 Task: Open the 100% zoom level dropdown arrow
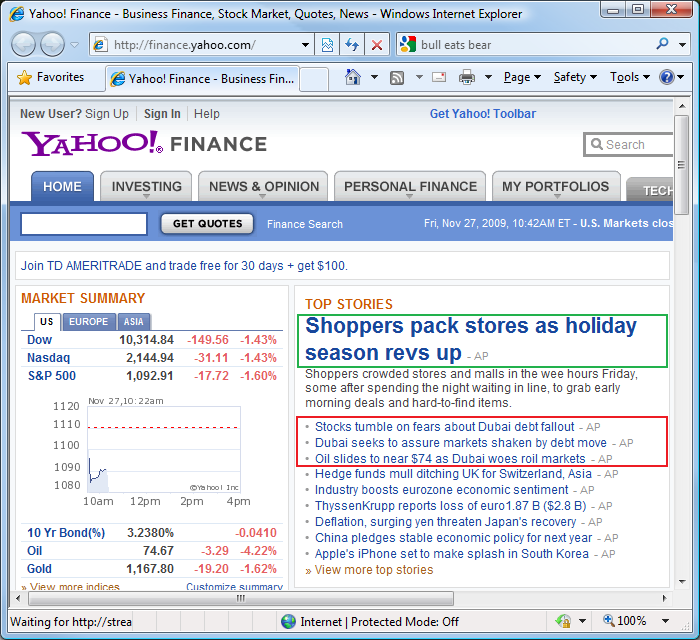(665, 621)
